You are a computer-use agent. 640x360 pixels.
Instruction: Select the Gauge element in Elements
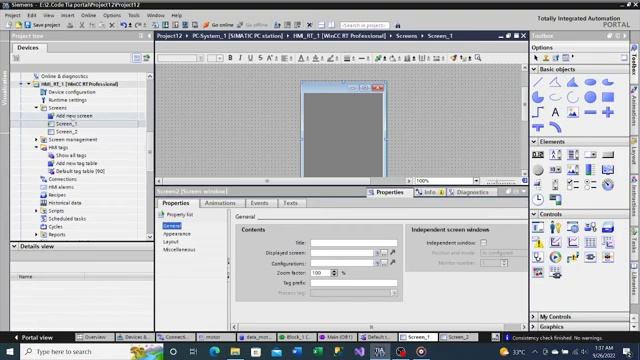[608, 185]
